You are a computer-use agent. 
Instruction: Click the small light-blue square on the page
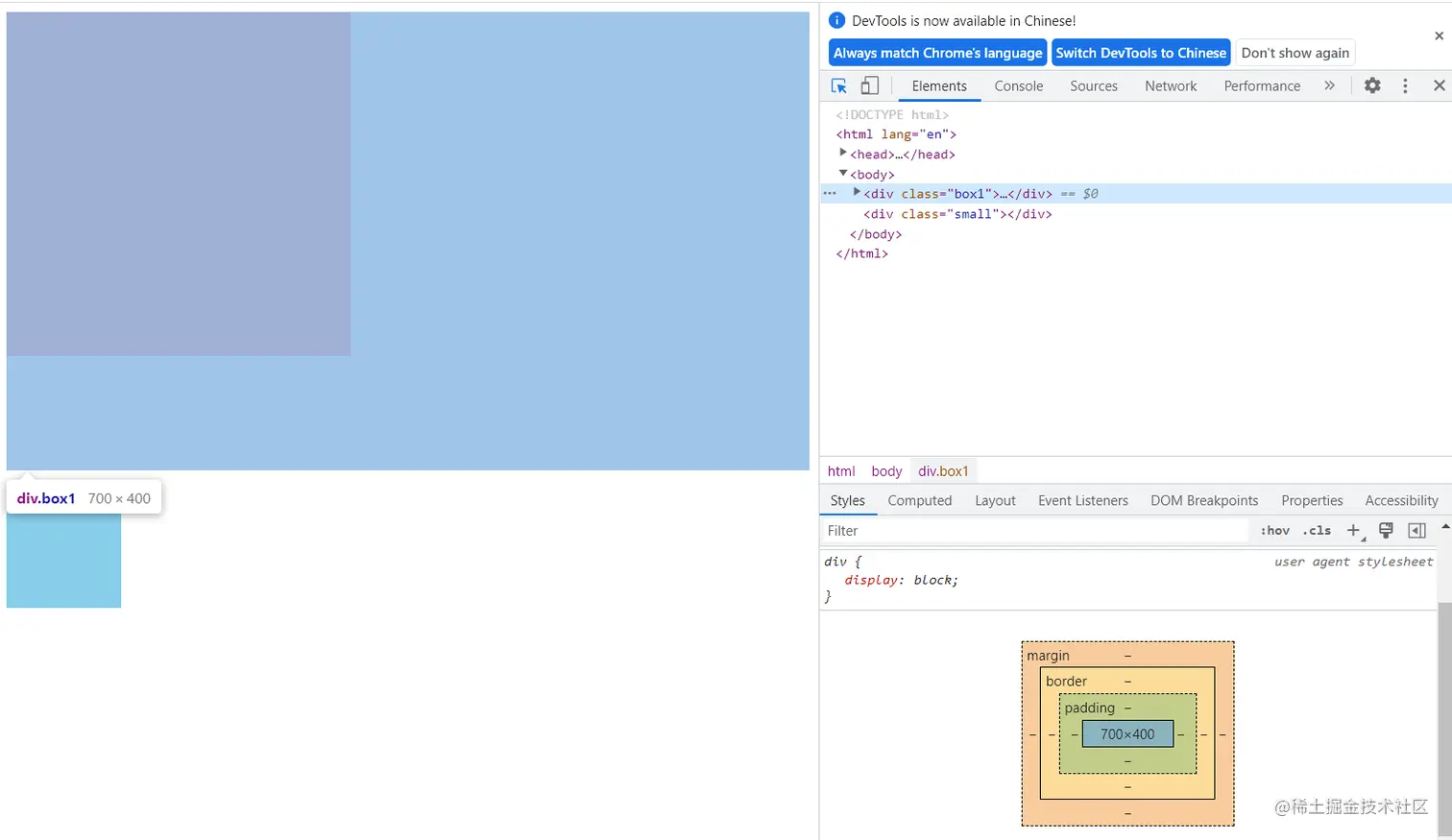[63, 561]
